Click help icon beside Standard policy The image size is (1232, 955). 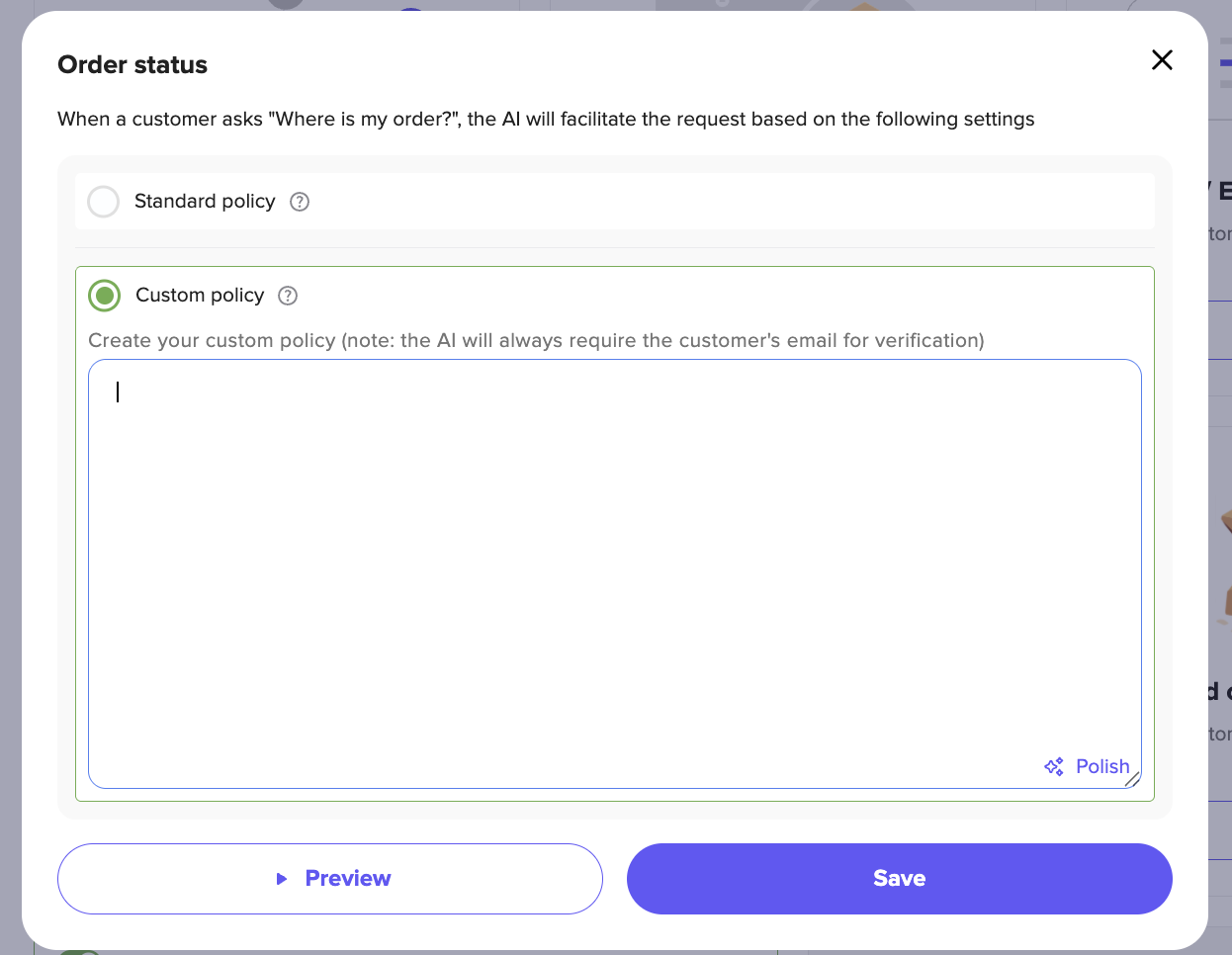pyautogui.click(x=300, y=202)
